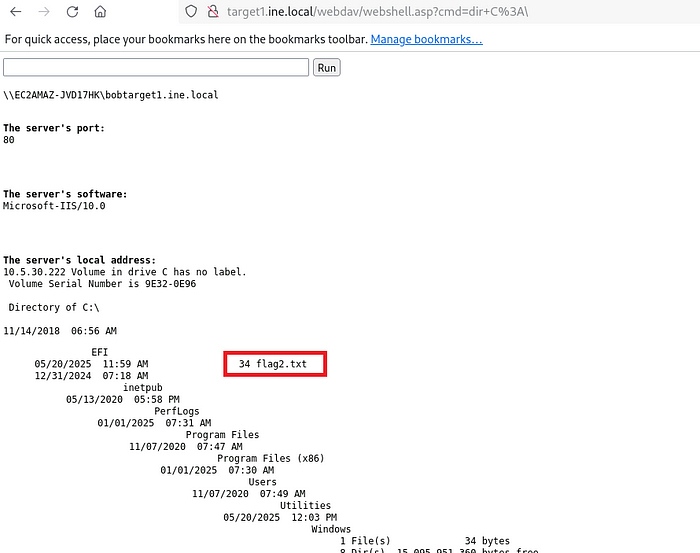This screenshot has width=700, height=553.
Task: Click the webshell command input box
Action: coord(156,67)
